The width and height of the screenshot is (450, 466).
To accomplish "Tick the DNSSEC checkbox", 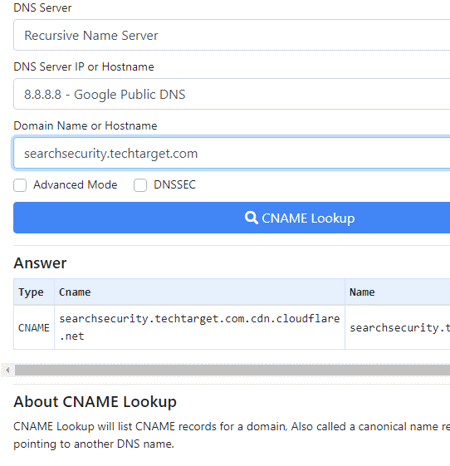I will pyautogui.click(x=140, y=185).
